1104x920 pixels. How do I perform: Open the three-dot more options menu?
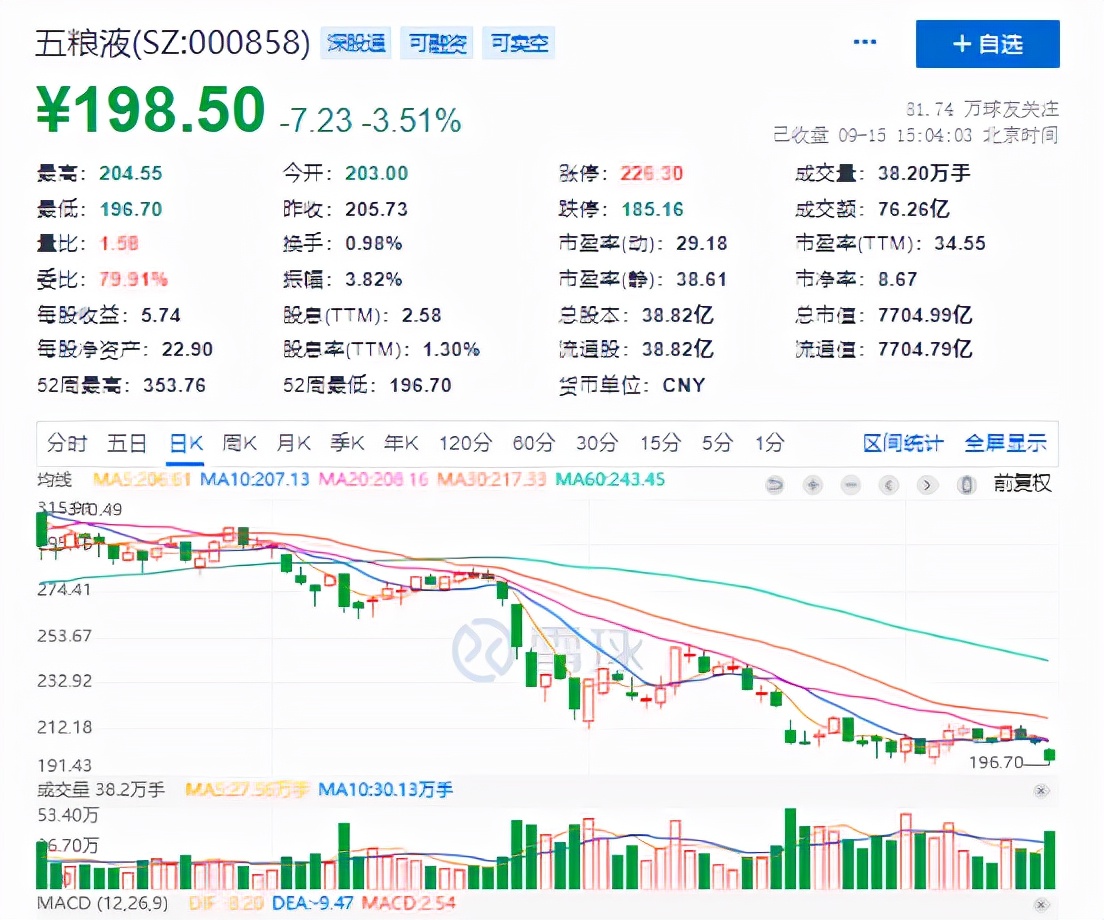coord(865,42)
